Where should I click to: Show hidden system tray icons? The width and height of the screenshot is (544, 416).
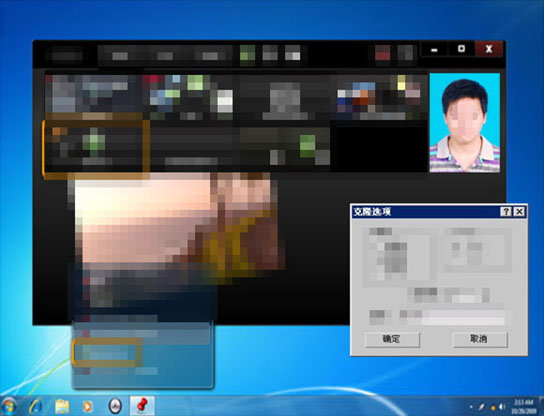click(x=471, y=406)
